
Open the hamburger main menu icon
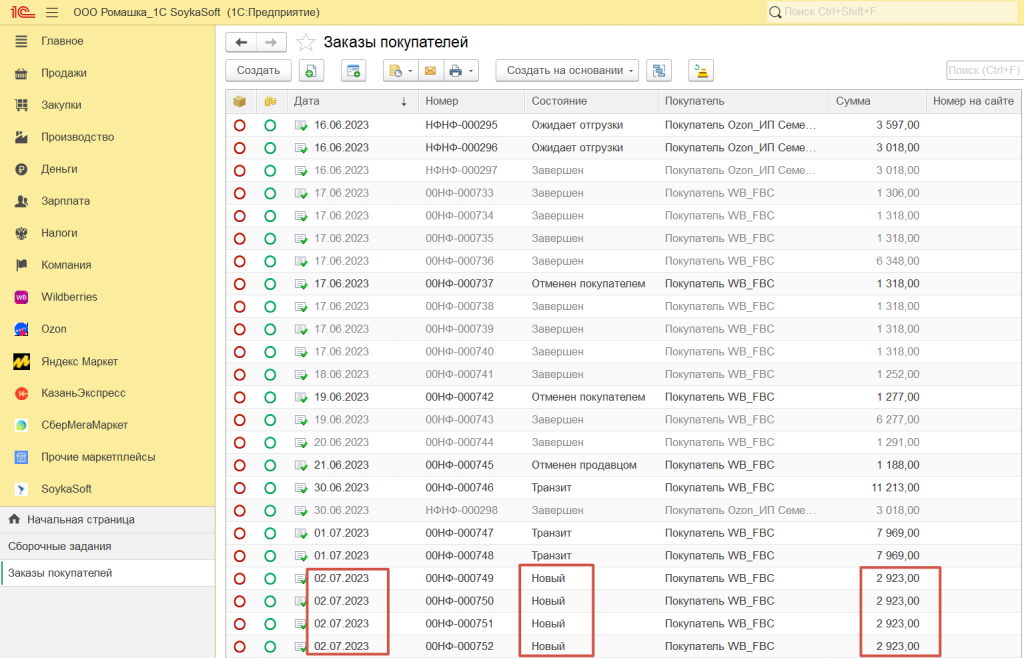point(52,12)
